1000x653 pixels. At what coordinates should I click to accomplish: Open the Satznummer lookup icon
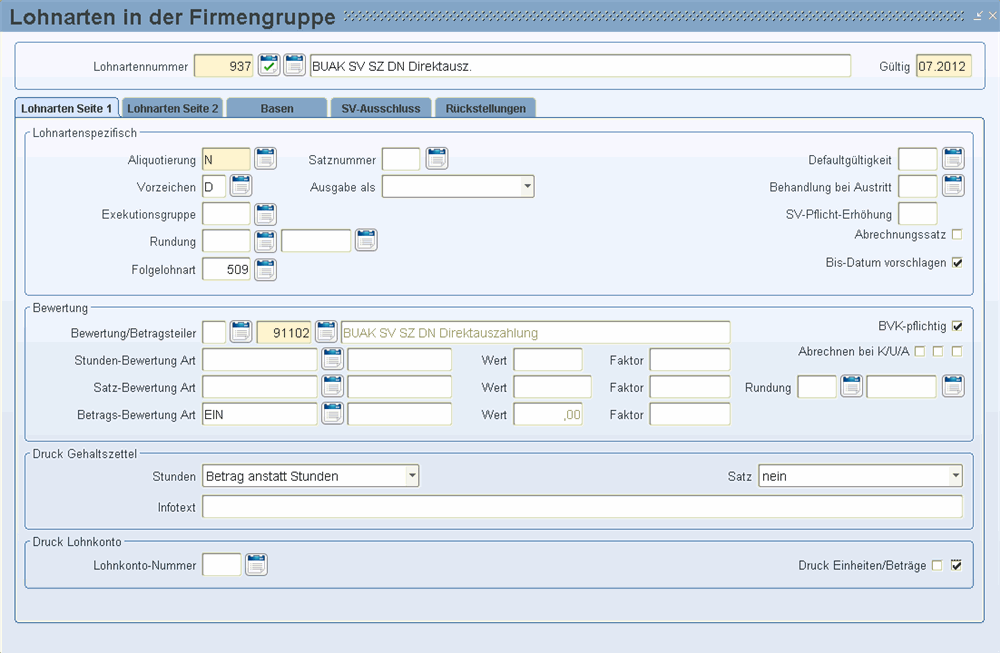pyautogui.click(x=437, y=158)
